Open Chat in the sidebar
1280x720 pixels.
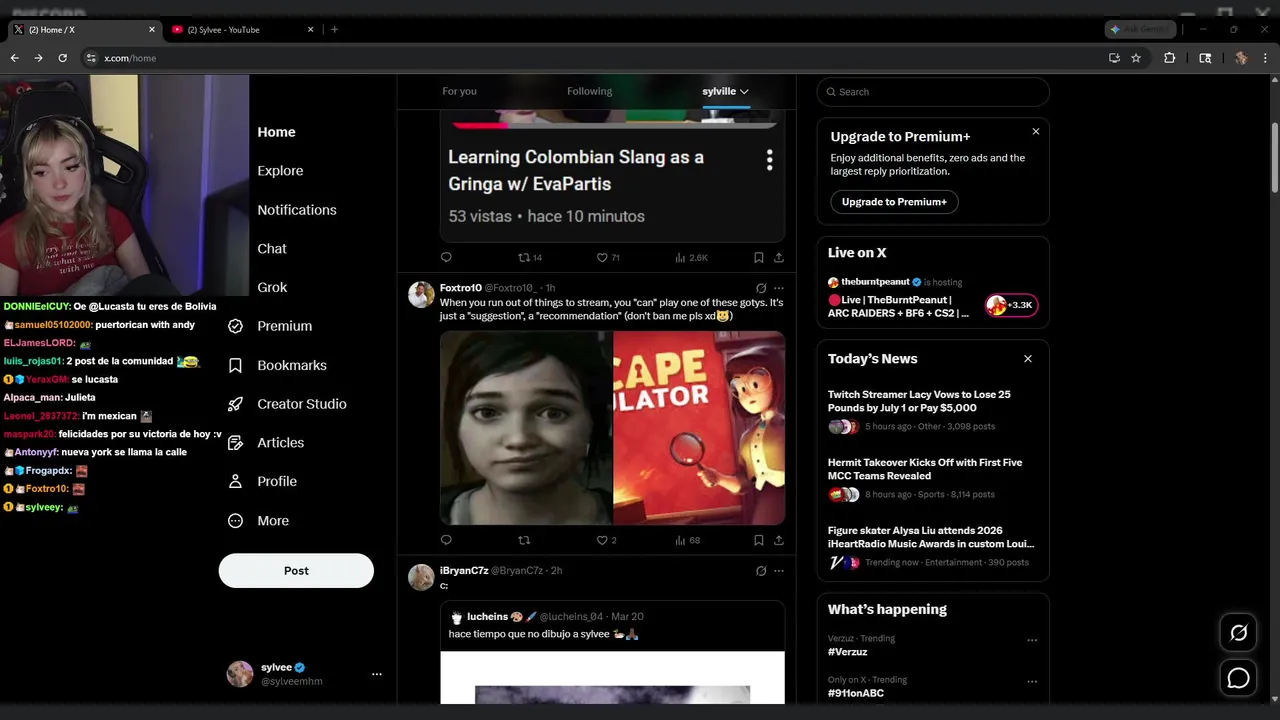[x=272, y=249]
